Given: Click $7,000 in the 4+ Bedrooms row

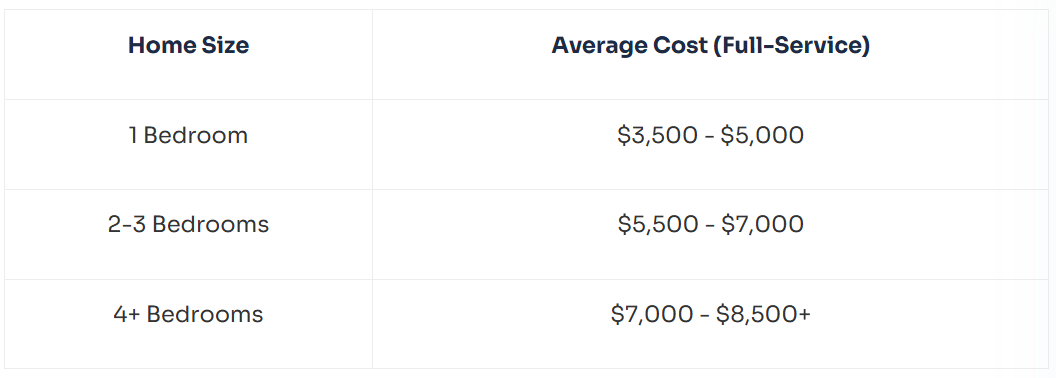Looking at the screenshot, I should click(x=651, y=314).
